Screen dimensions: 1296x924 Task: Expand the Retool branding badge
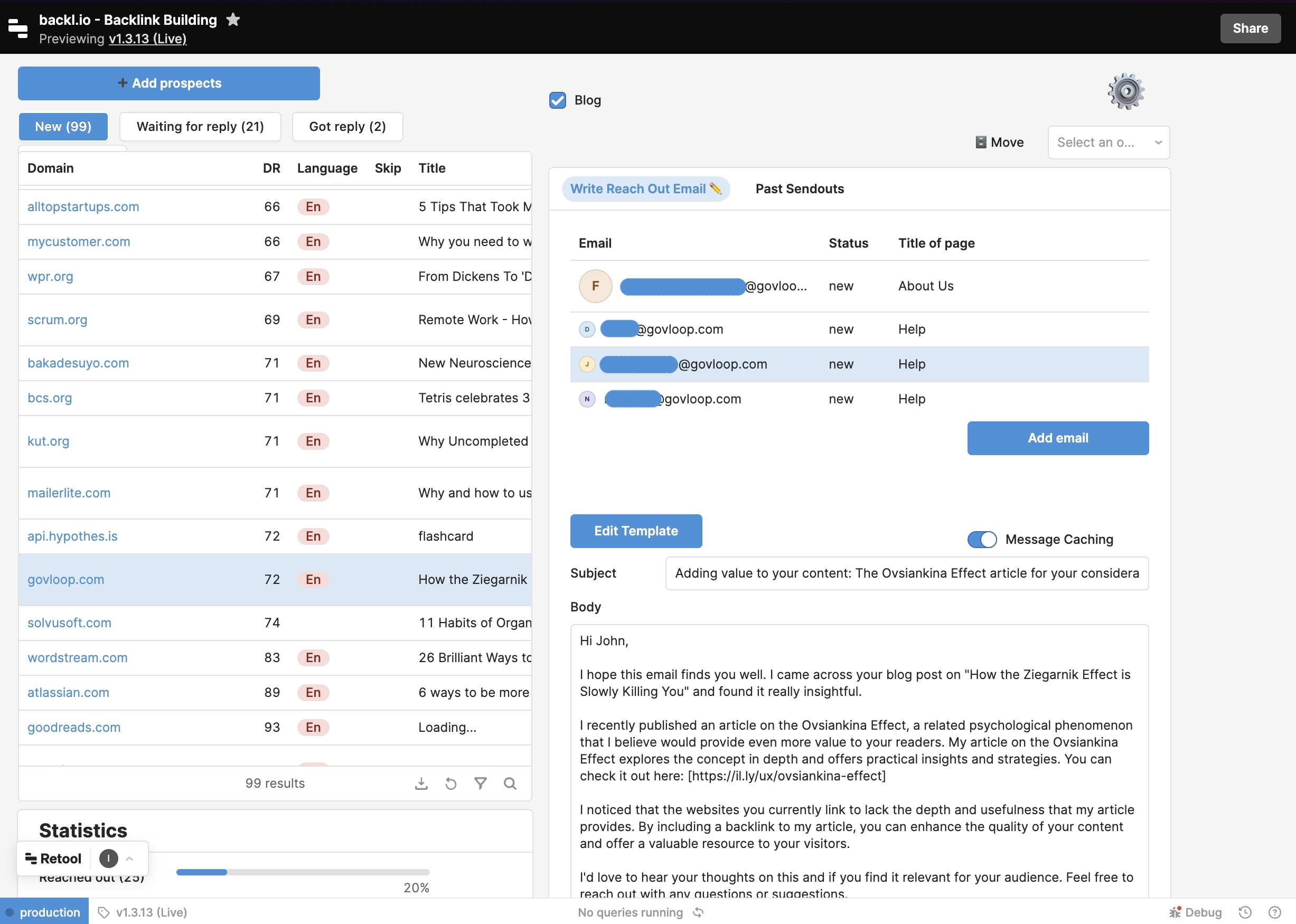pos(129,858)
